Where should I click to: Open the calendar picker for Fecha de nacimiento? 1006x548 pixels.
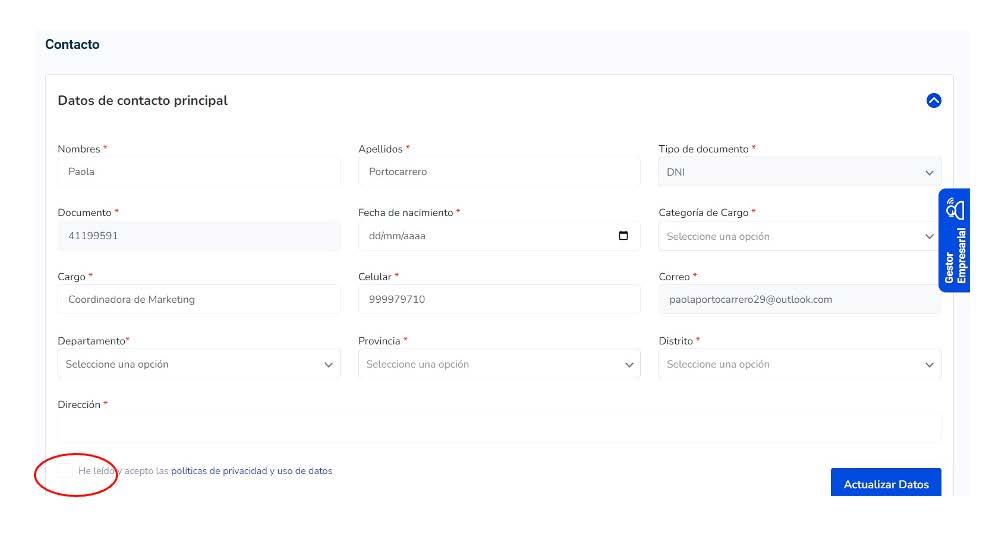624,236
